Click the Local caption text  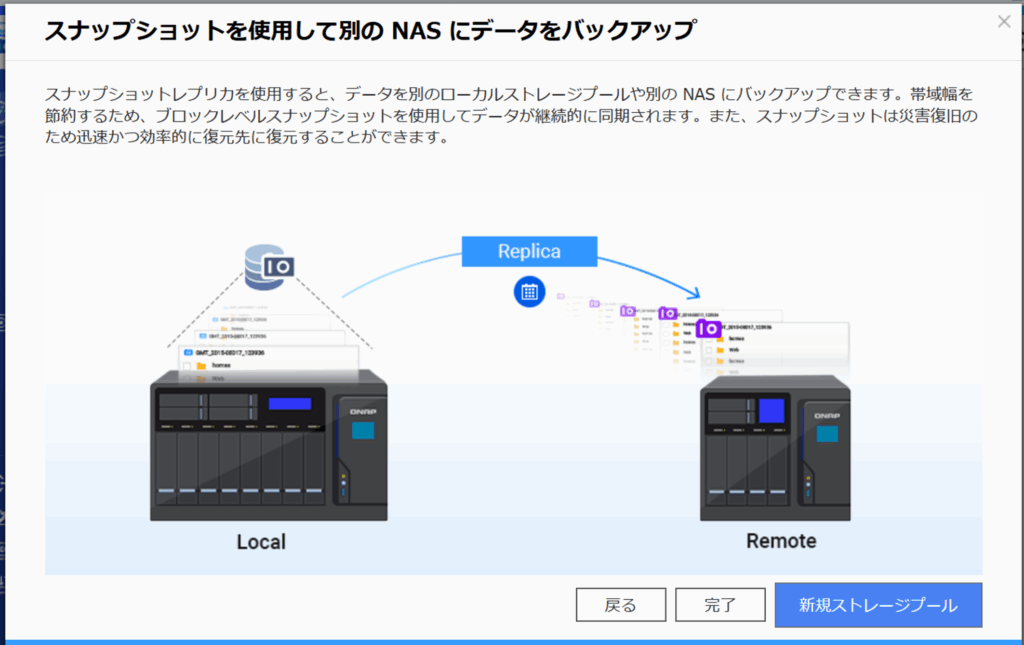pyautogui.click(x=261, y=542)
